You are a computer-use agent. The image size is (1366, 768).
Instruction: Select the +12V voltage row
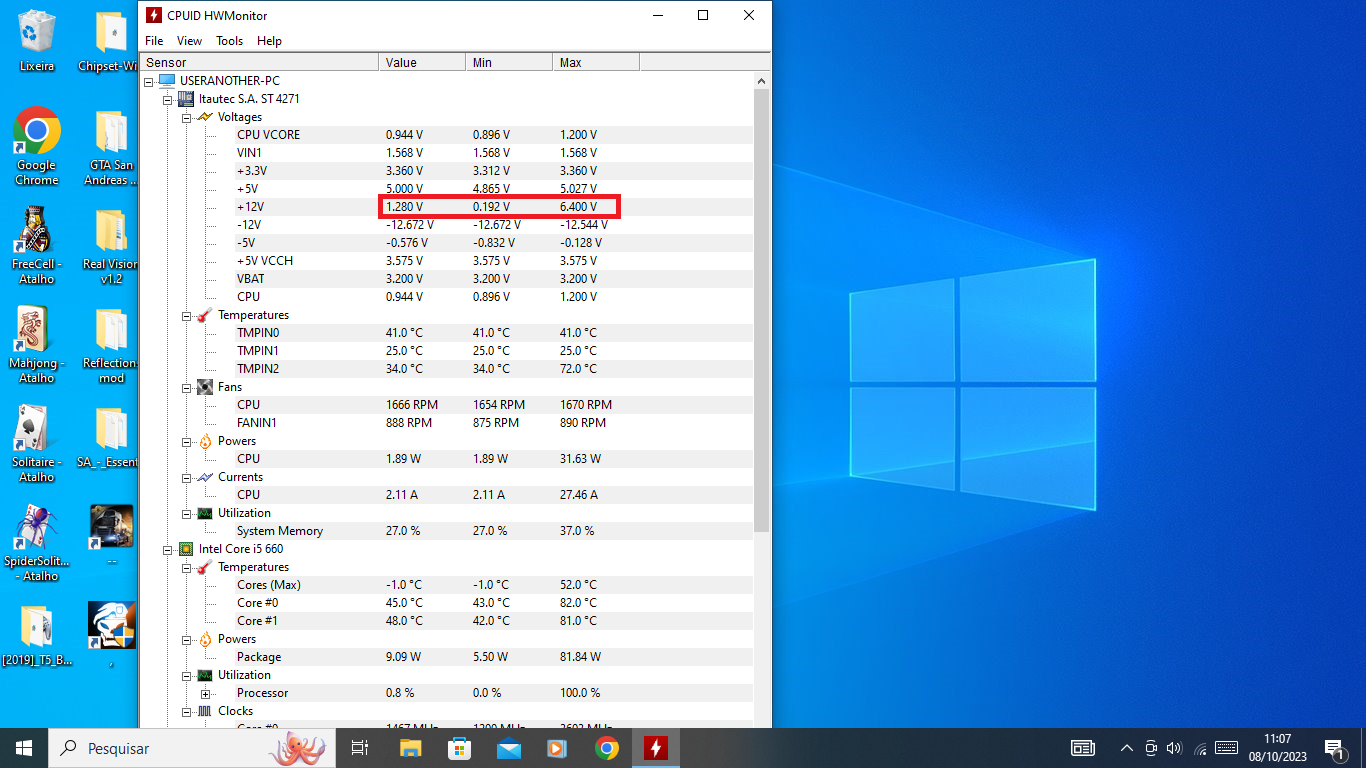492,207
